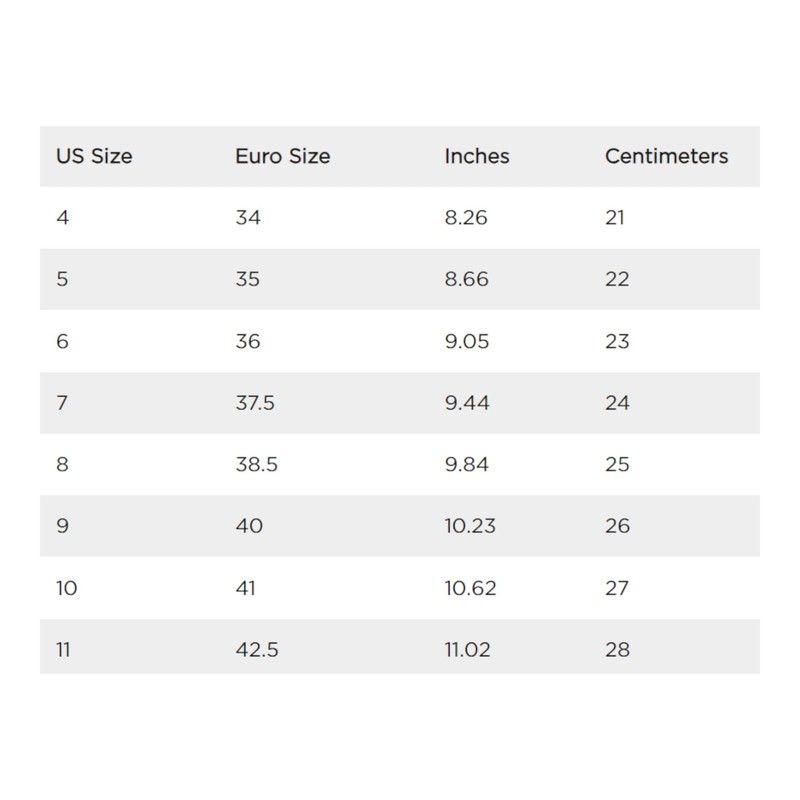The height and width of the screenshot is (800, 800).
Task: Click the 23 centimeters value
Action: click(617, 341)
